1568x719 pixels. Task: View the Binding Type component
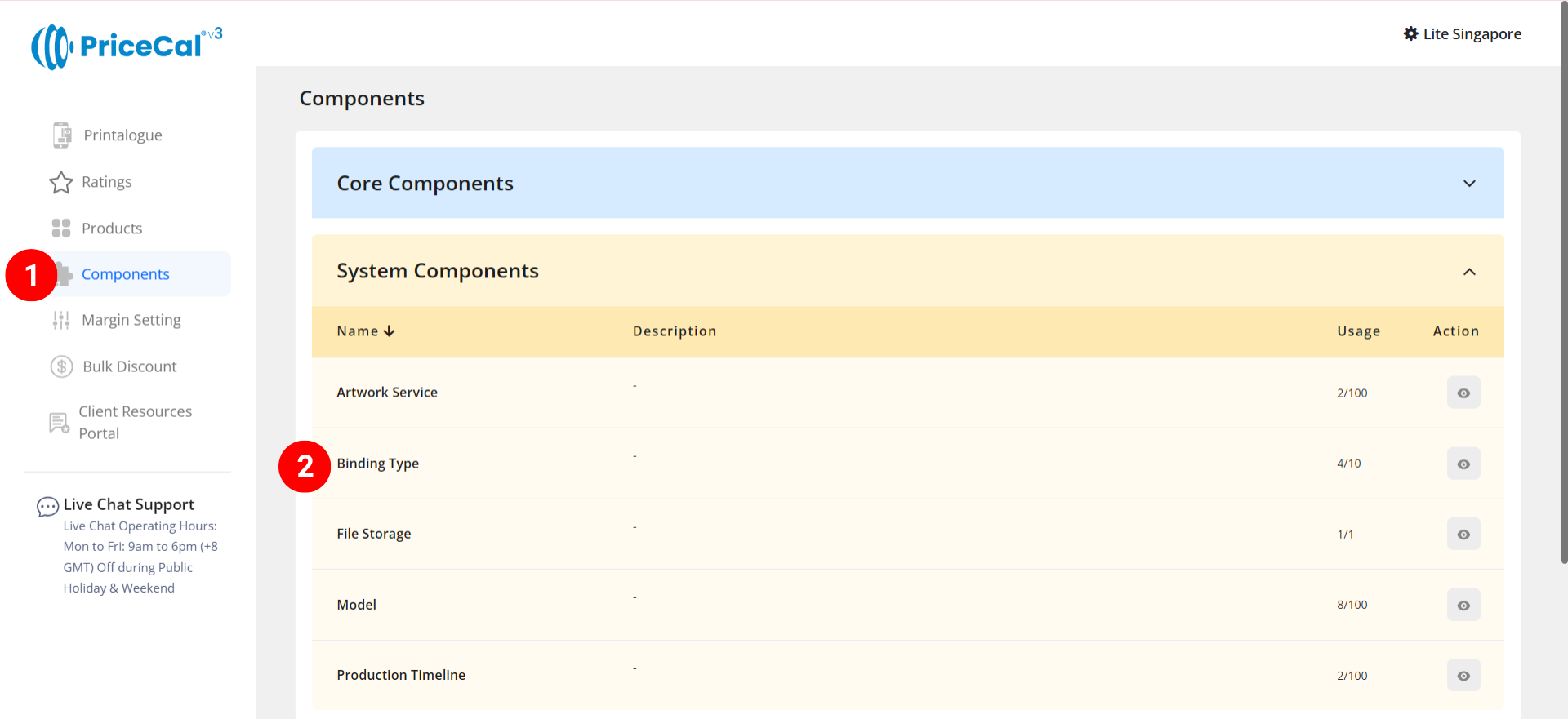click(x=1463, y=464)
